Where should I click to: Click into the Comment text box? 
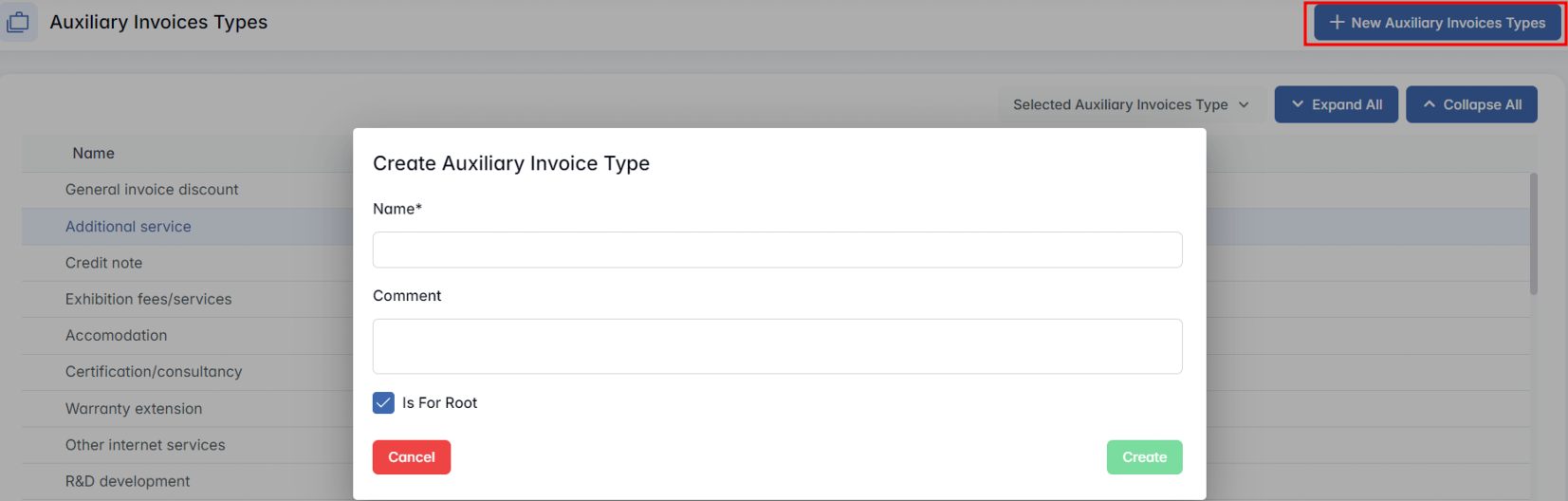coord(777,346)
